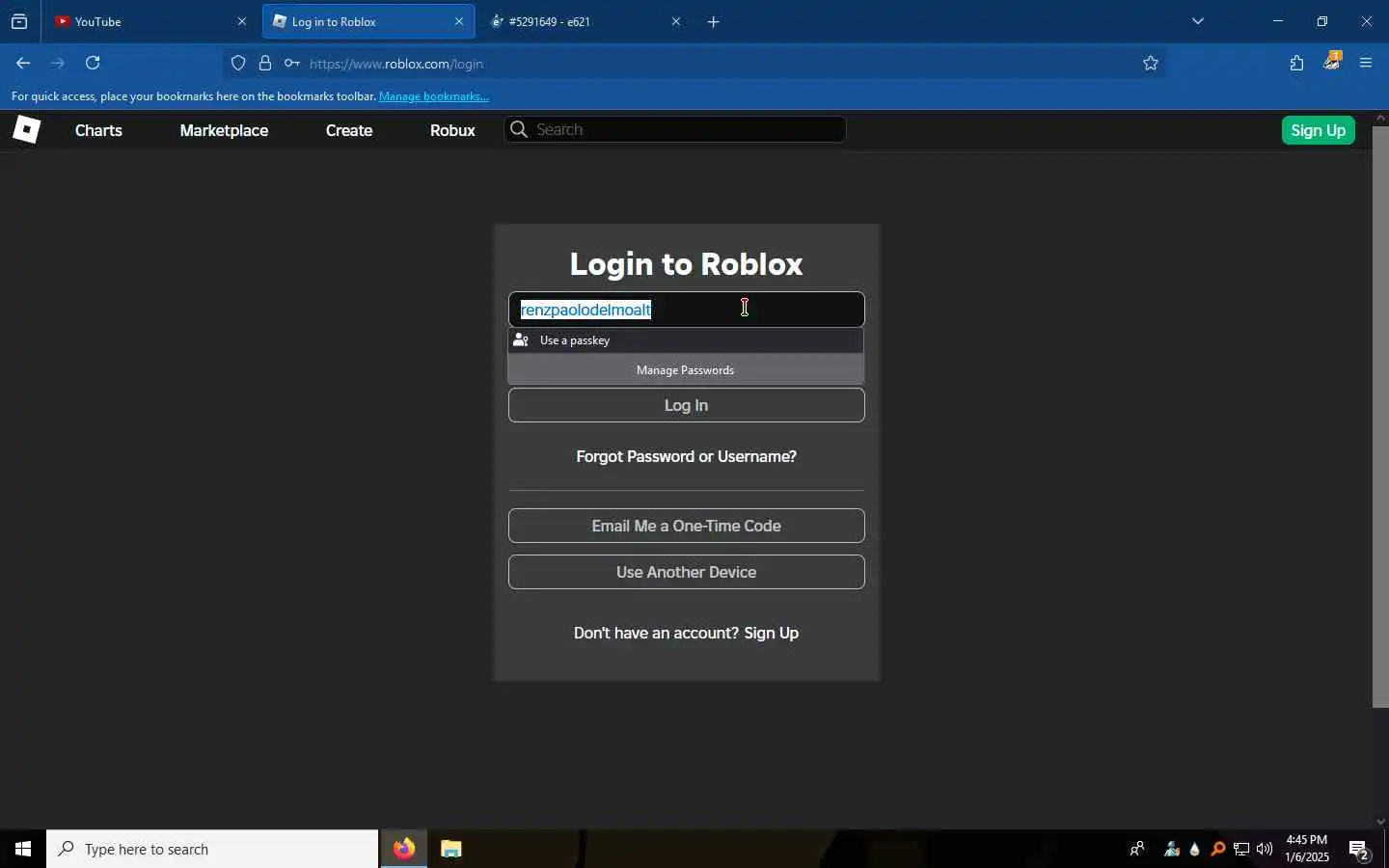Reload the current page
The height and width of the screenshot is (868, 1389).
tap(93, 64)
